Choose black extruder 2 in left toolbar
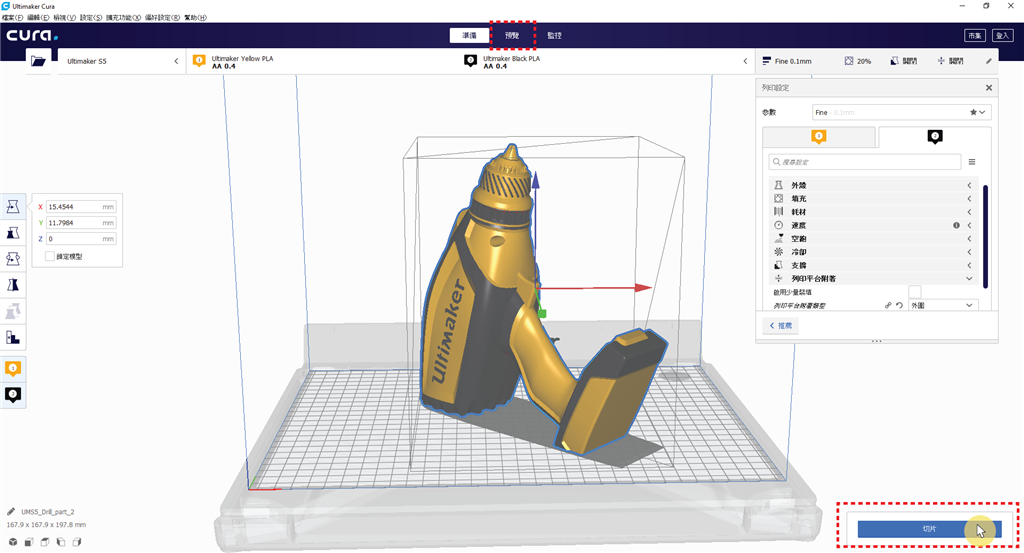 14,395
